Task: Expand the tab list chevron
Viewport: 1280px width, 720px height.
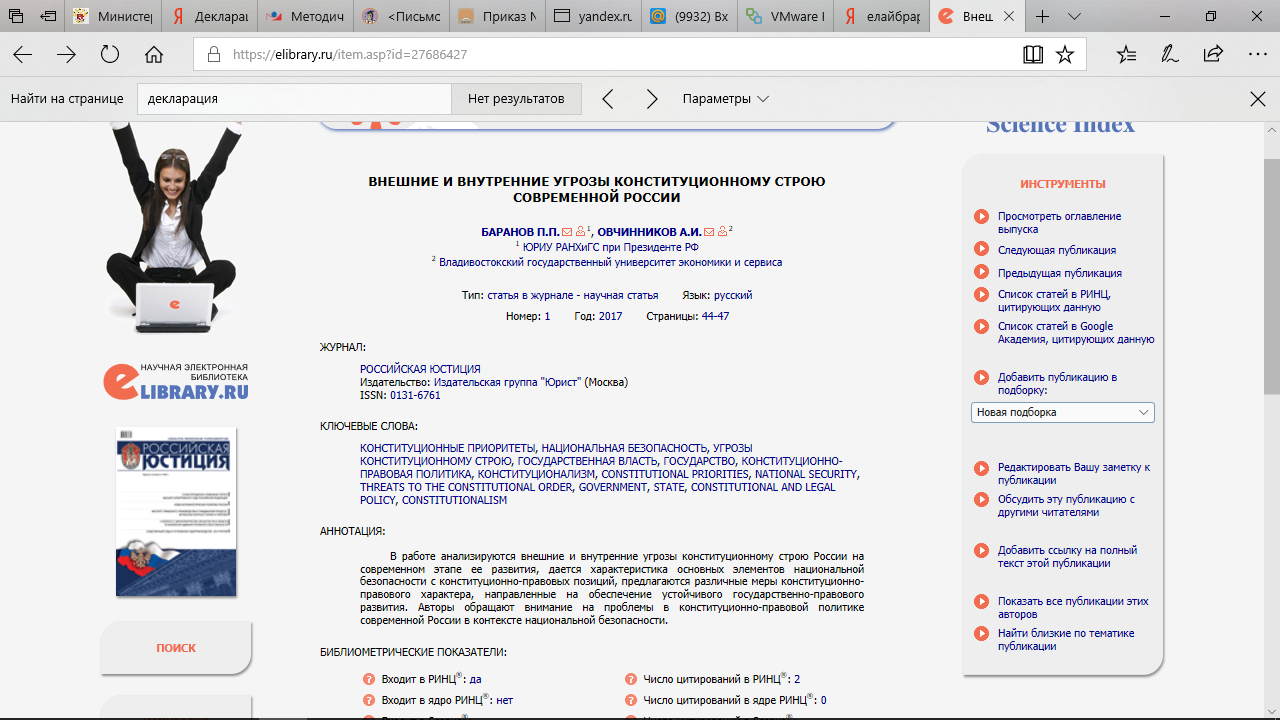Action: pos(1074,17)
